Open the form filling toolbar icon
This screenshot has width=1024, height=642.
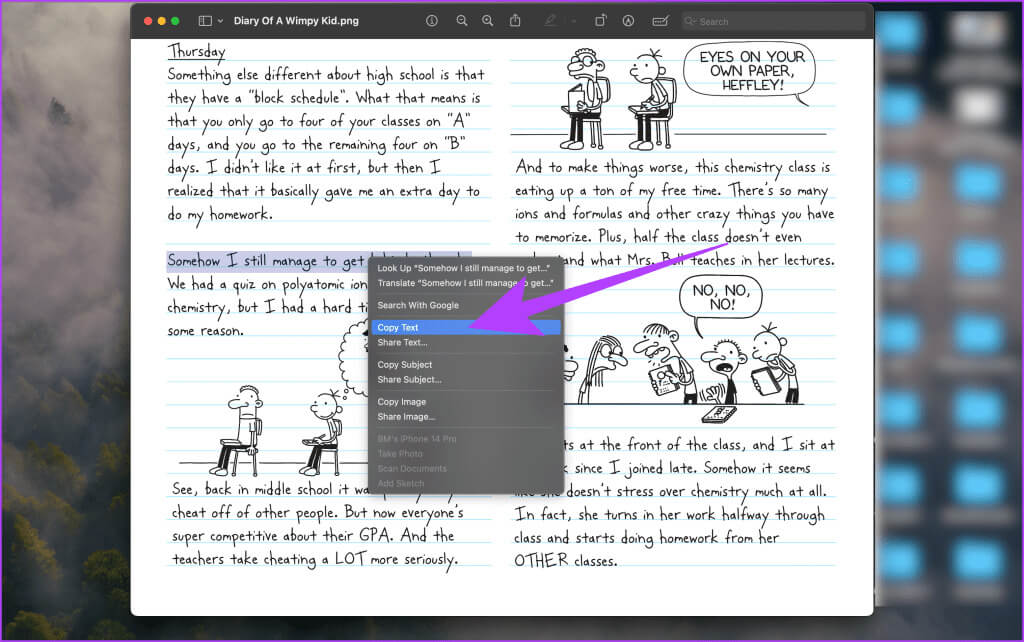[x=660, y=21]
